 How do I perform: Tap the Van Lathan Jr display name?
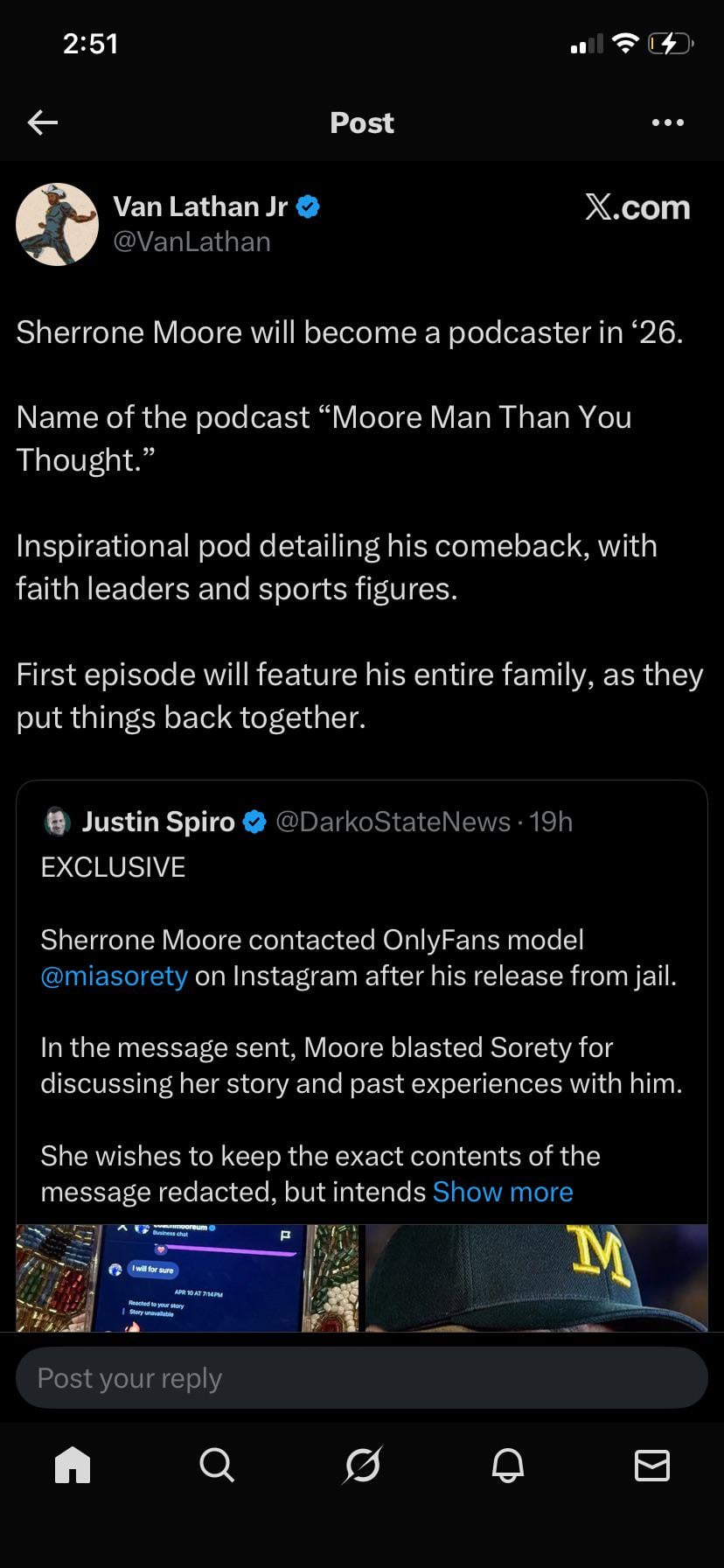click(x=200, y=206)
